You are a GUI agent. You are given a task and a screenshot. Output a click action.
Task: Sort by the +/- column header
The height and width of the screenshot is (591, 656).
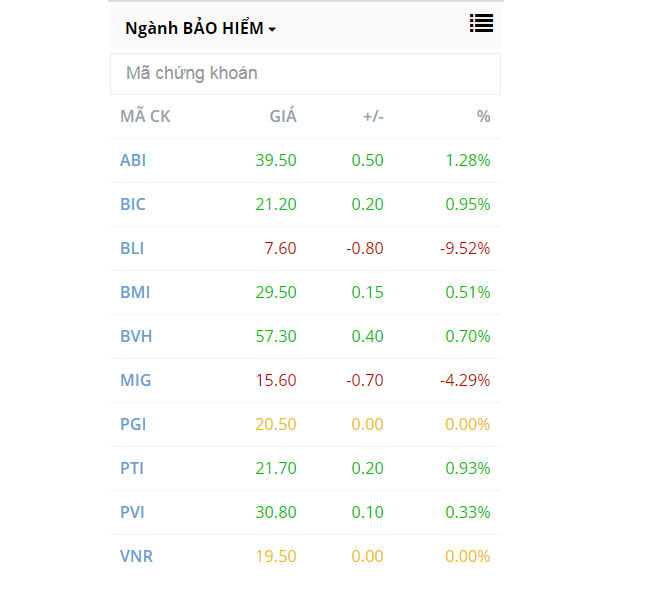[373, 116]
